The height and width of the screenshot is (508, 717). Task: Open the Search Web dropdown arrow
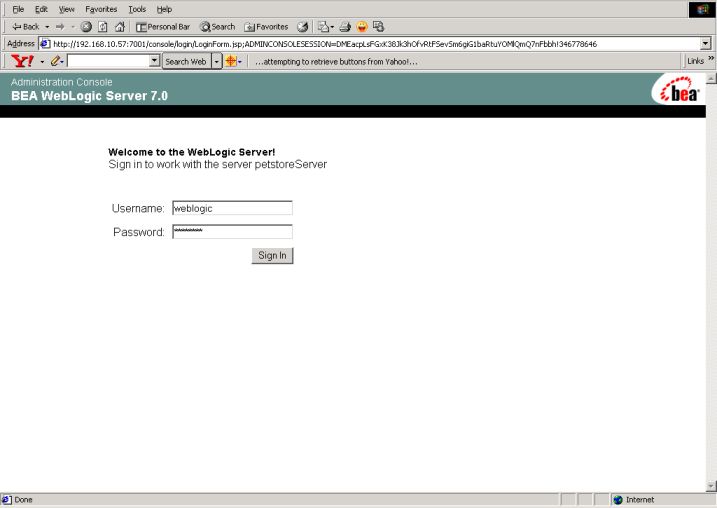217,61
